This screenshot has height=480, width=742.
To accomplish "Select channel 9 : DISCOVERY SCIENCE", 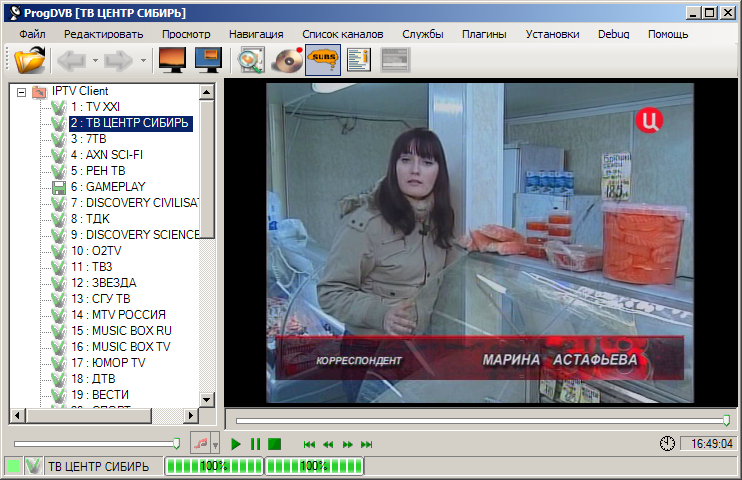I will [135, 235].
